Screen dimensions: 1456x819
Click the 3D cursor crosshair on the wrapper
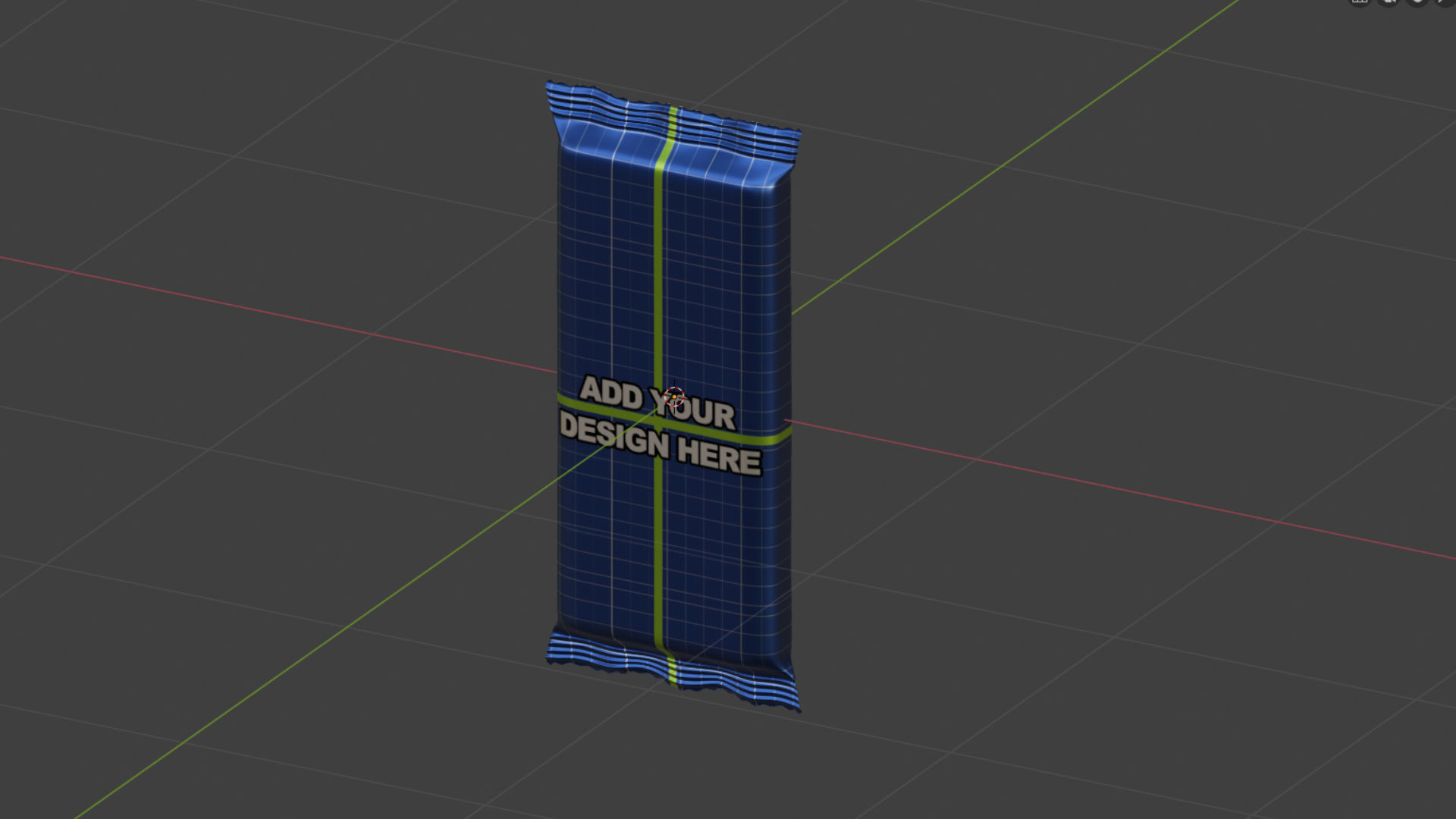coord(674,397)
